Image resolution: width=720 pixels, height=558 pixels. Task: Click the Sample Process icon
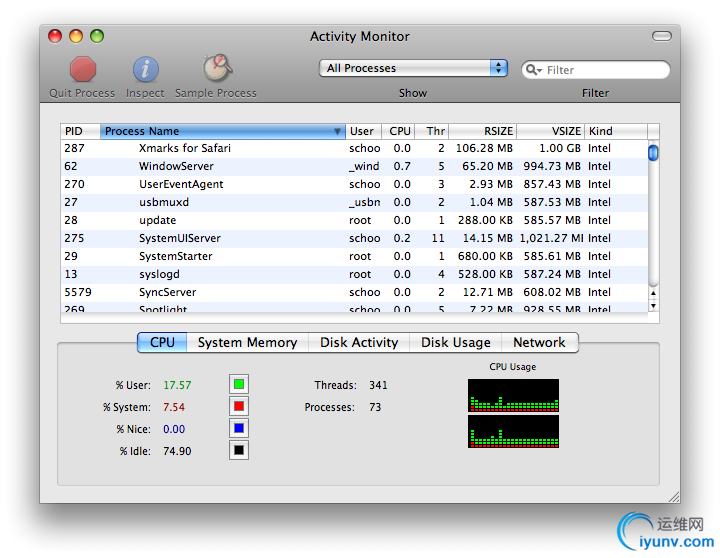[216, 68]
